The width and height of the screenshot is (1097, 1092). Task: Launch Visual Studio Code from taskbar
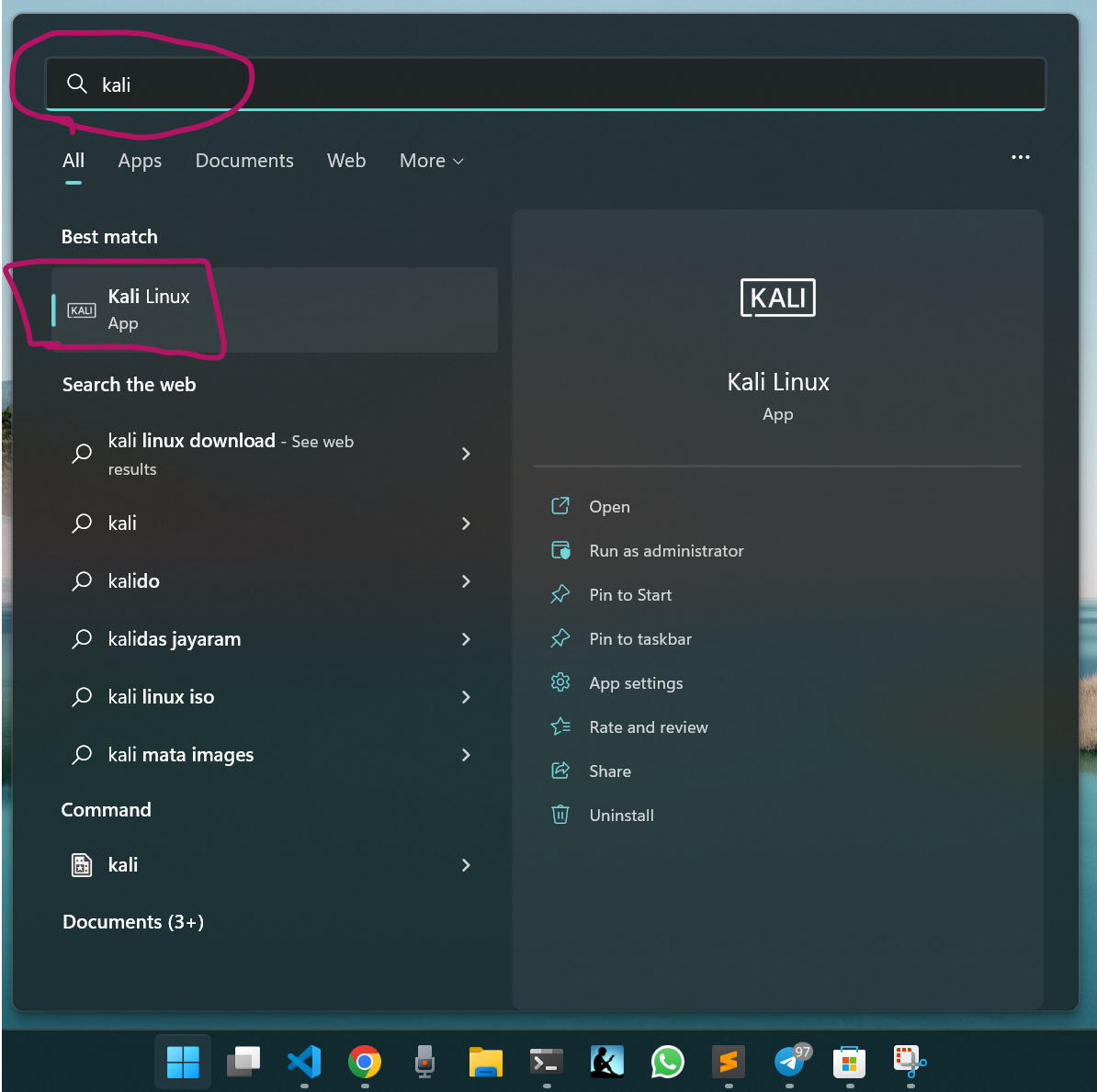pos(304,1062)
